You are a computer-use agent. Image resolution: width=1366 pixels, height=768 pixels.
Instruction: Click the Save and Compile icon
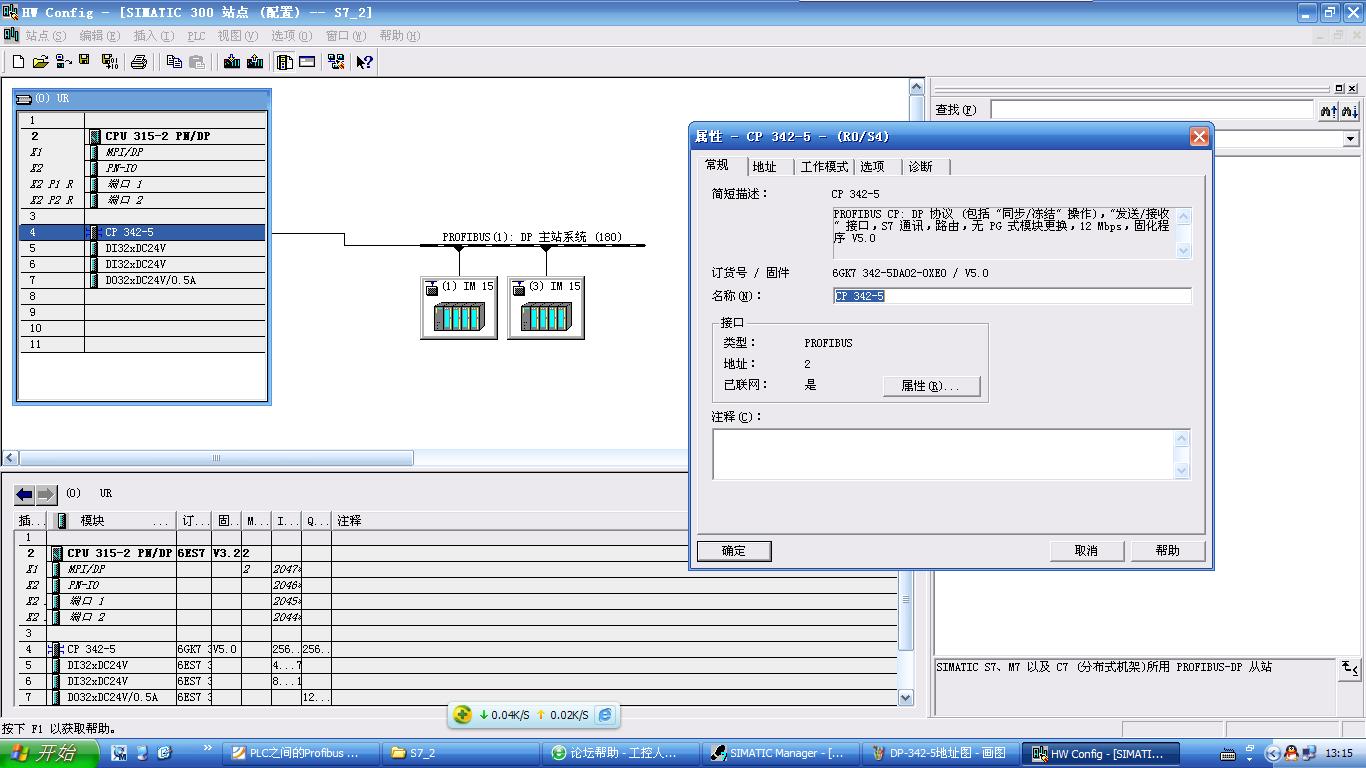[110, 62]
